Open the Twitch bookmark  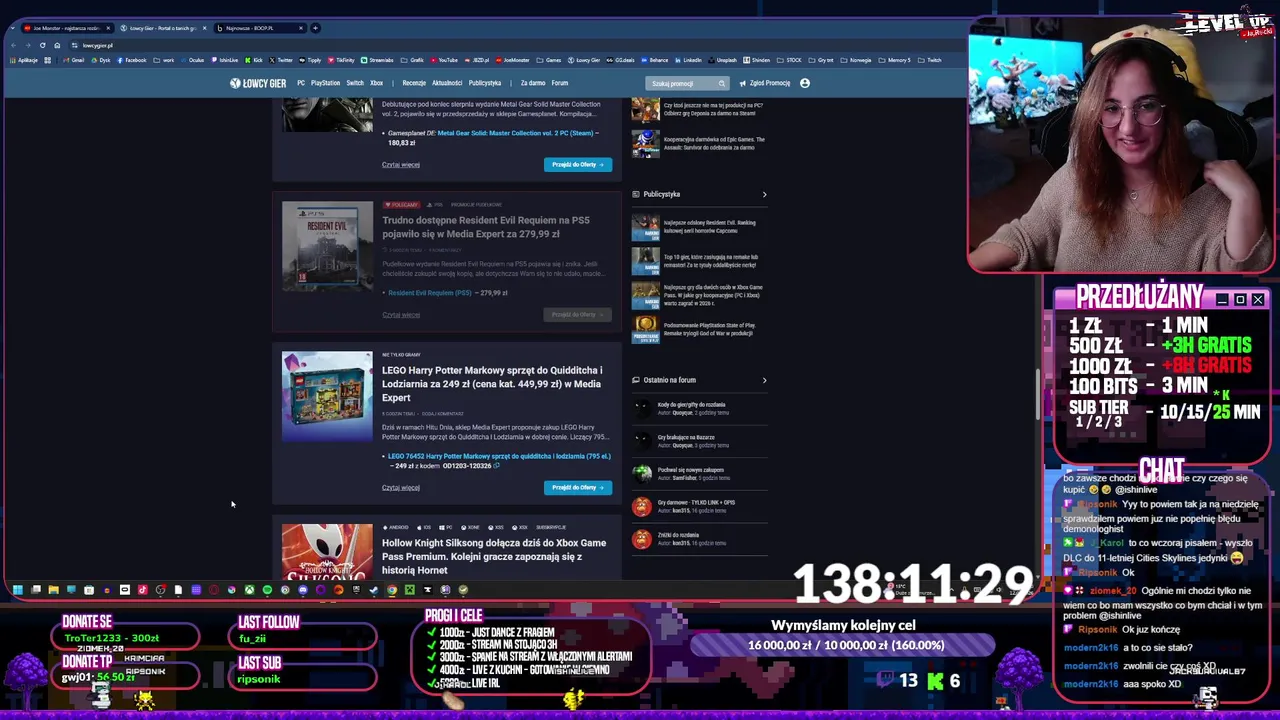[930, 60]
